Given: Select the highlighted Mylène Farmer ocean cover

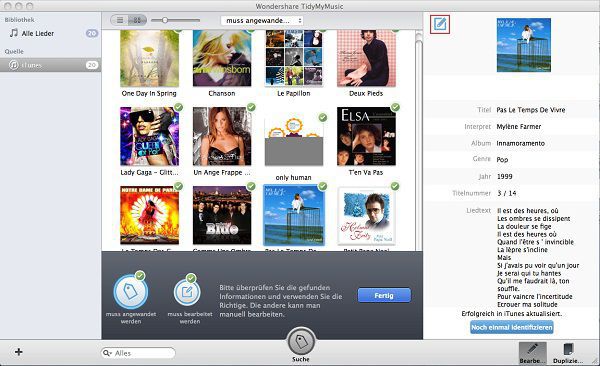Looking at the screenshot, I should click(x=293, y=215).
